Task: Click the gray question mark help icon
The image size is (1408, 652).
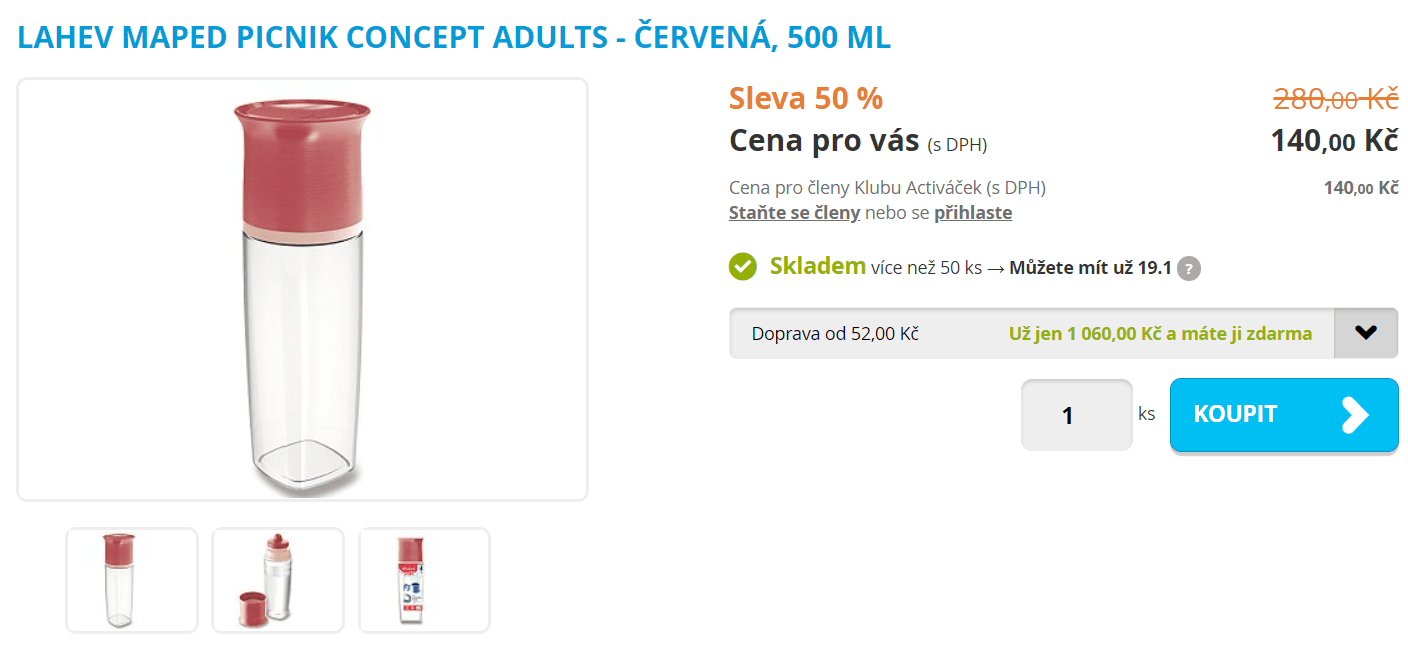Action: pos(1188,268)
